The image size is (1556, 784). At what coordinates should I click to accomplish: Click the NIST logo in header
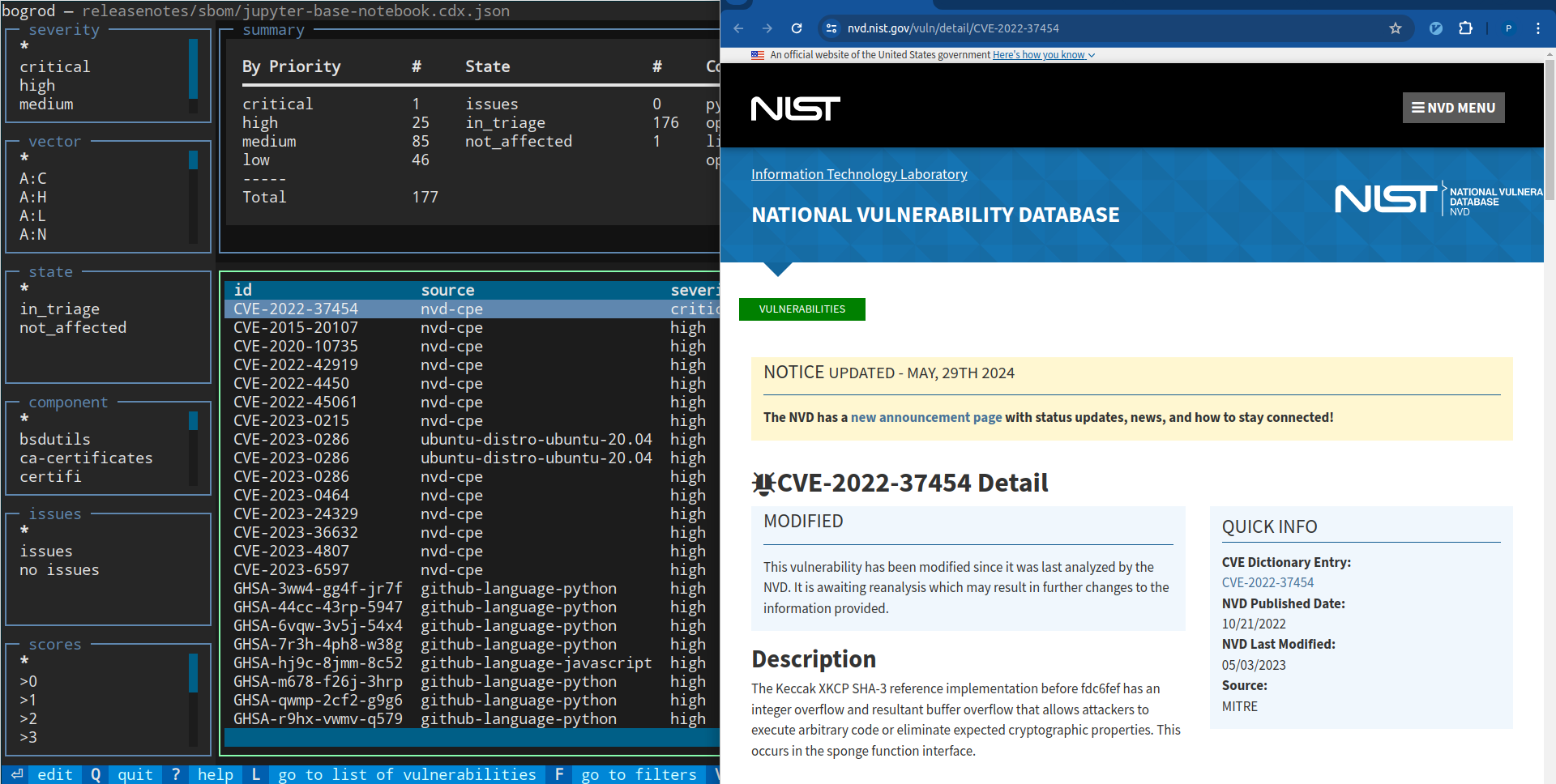pyautogui.click(x=795, y=109)
